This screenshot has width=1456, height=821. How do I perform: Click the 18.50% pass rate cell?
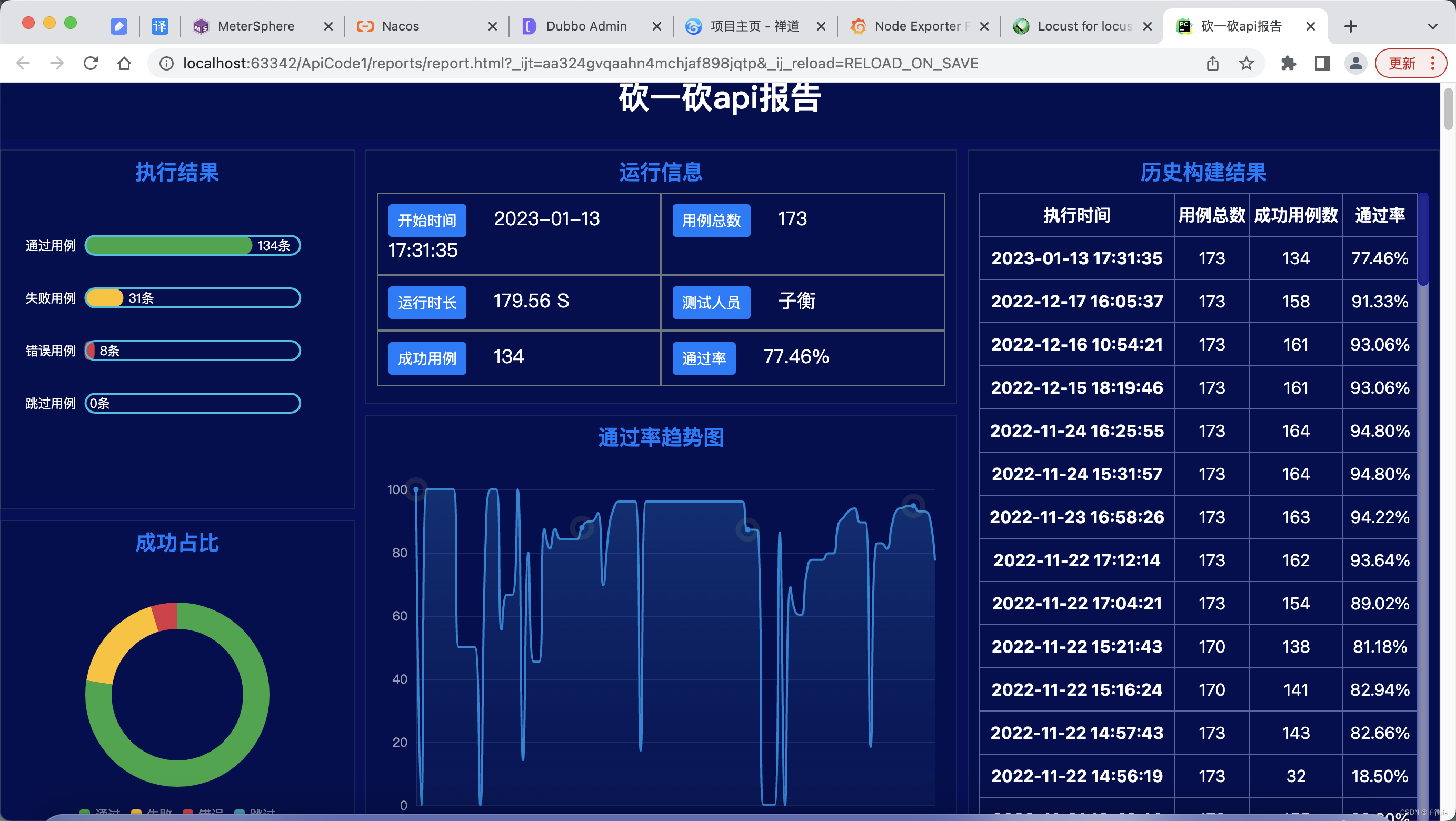point(1380,776)
